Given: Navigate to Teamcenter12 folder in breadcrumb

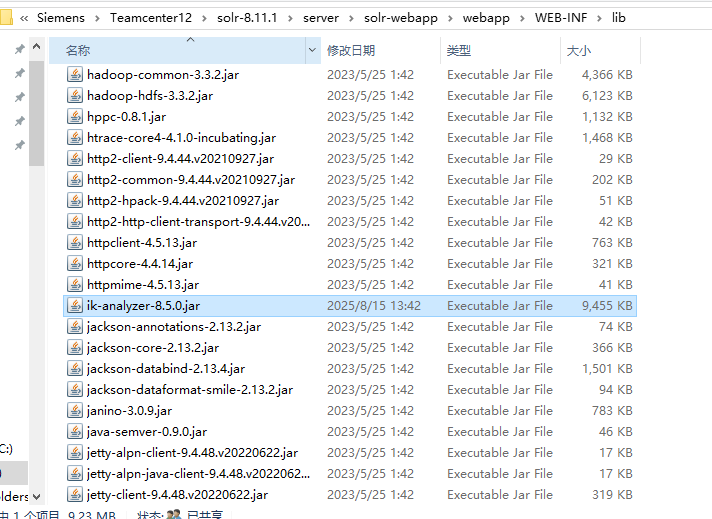Looking at the screenshot, I should 151,18.
